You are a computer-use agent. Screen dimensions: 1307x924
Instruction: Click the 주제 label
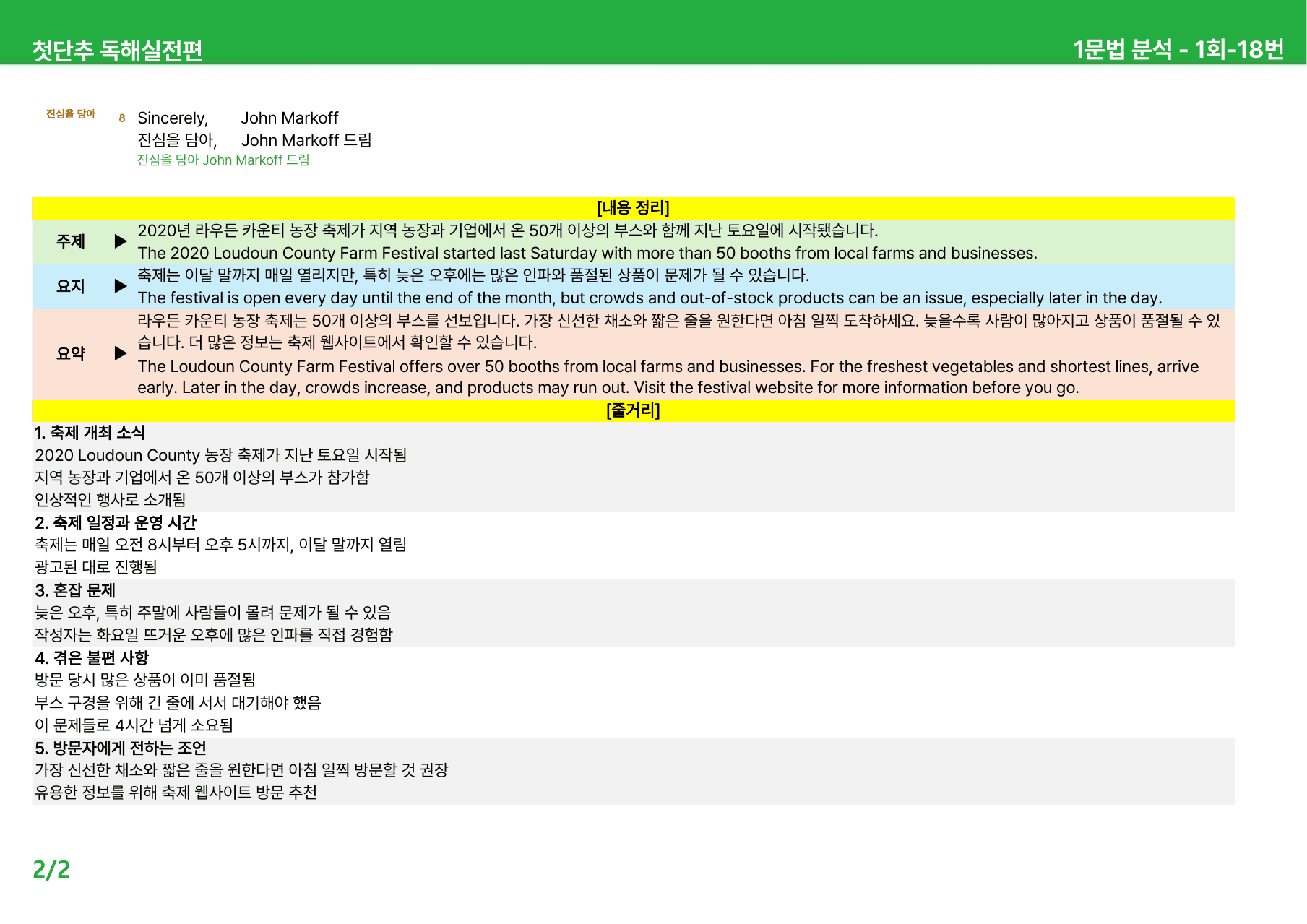point(71,241)
